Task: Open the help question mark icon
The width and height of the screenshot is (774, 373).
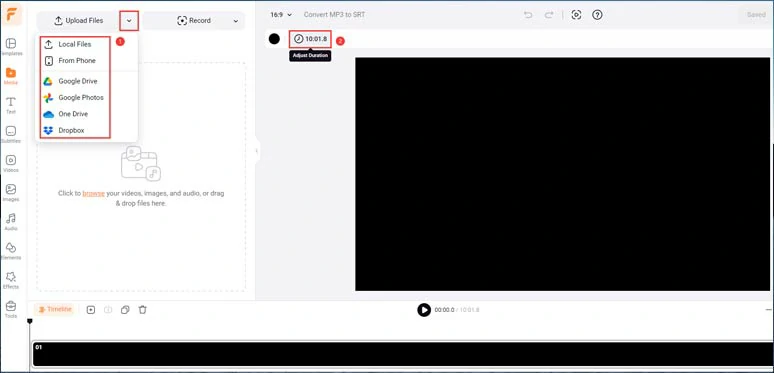Action: click(597, 15)
